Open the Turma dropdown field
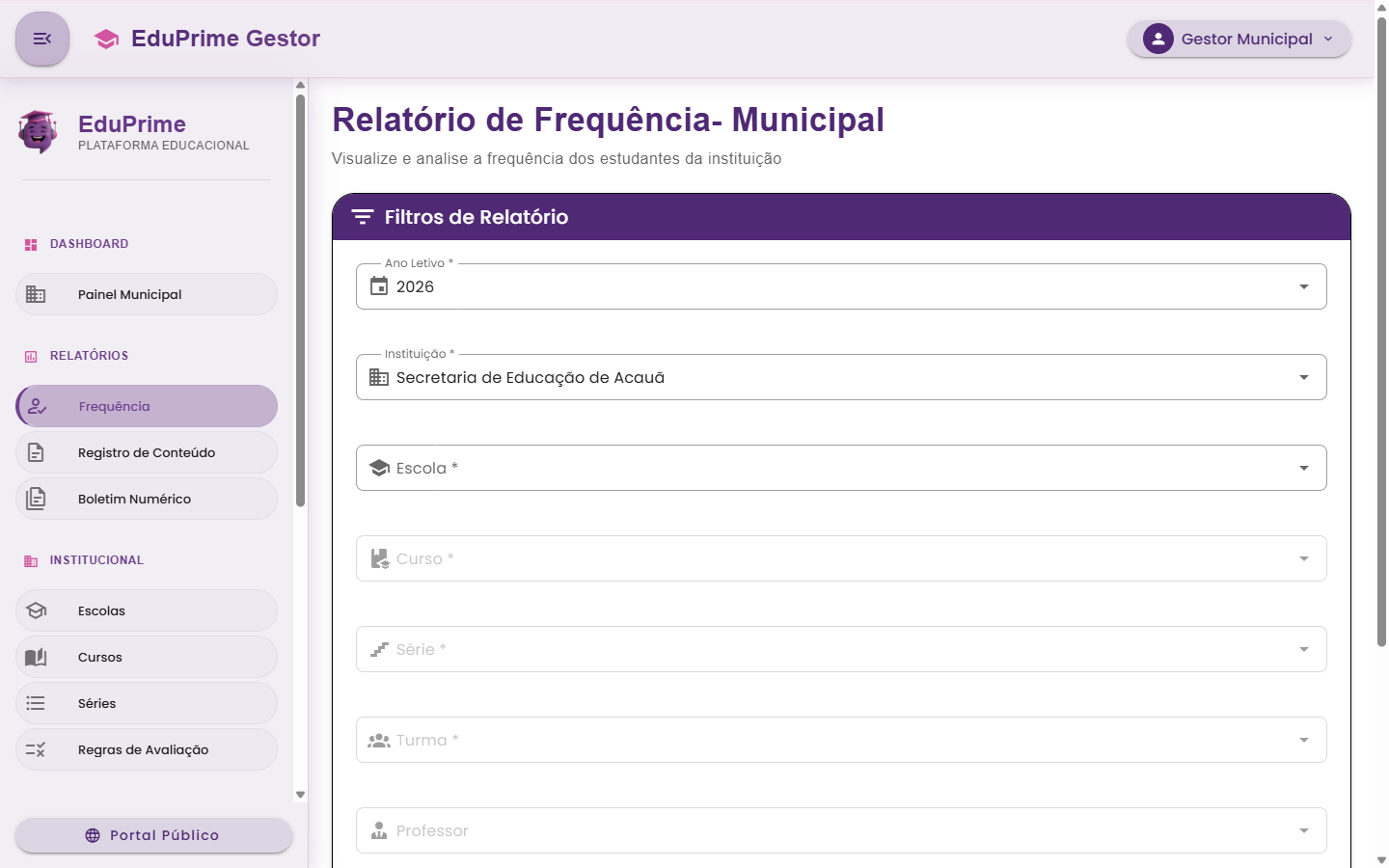Screen dimensions: 1389x868 pyautogui.click(x=840, y=740)
